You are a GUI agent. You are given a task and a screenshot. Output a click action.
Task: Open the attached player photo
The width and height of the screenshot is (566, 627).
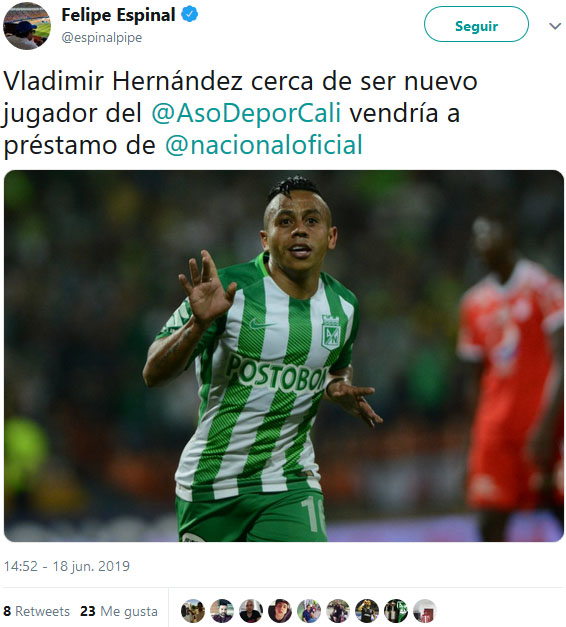click(284, 356)
